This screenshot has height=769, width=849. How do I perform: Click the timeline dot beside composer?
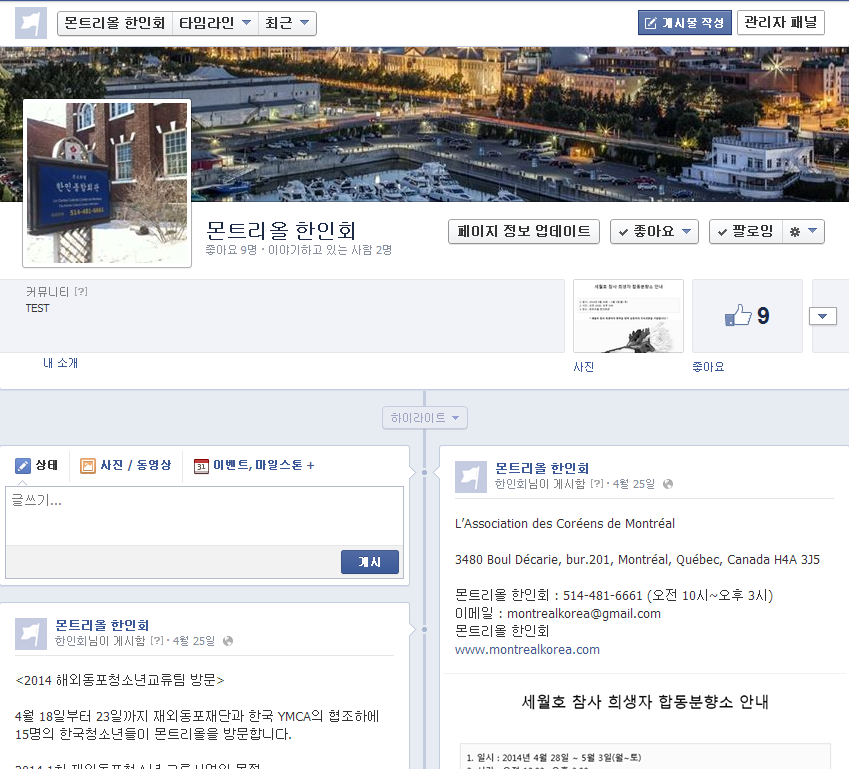[424, 473]
